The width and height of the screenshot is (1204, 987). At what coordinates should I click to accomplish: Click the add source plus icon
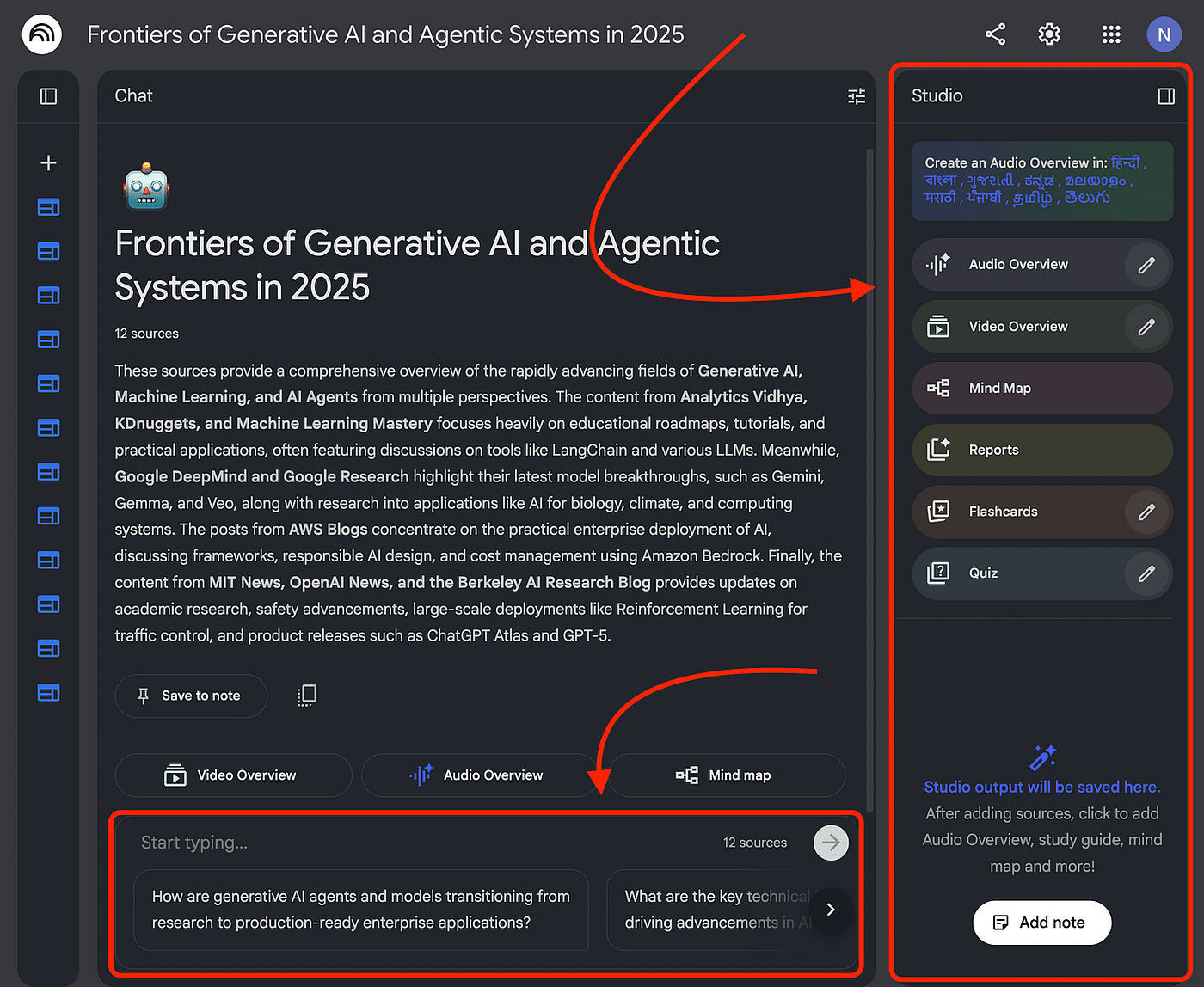49,162
